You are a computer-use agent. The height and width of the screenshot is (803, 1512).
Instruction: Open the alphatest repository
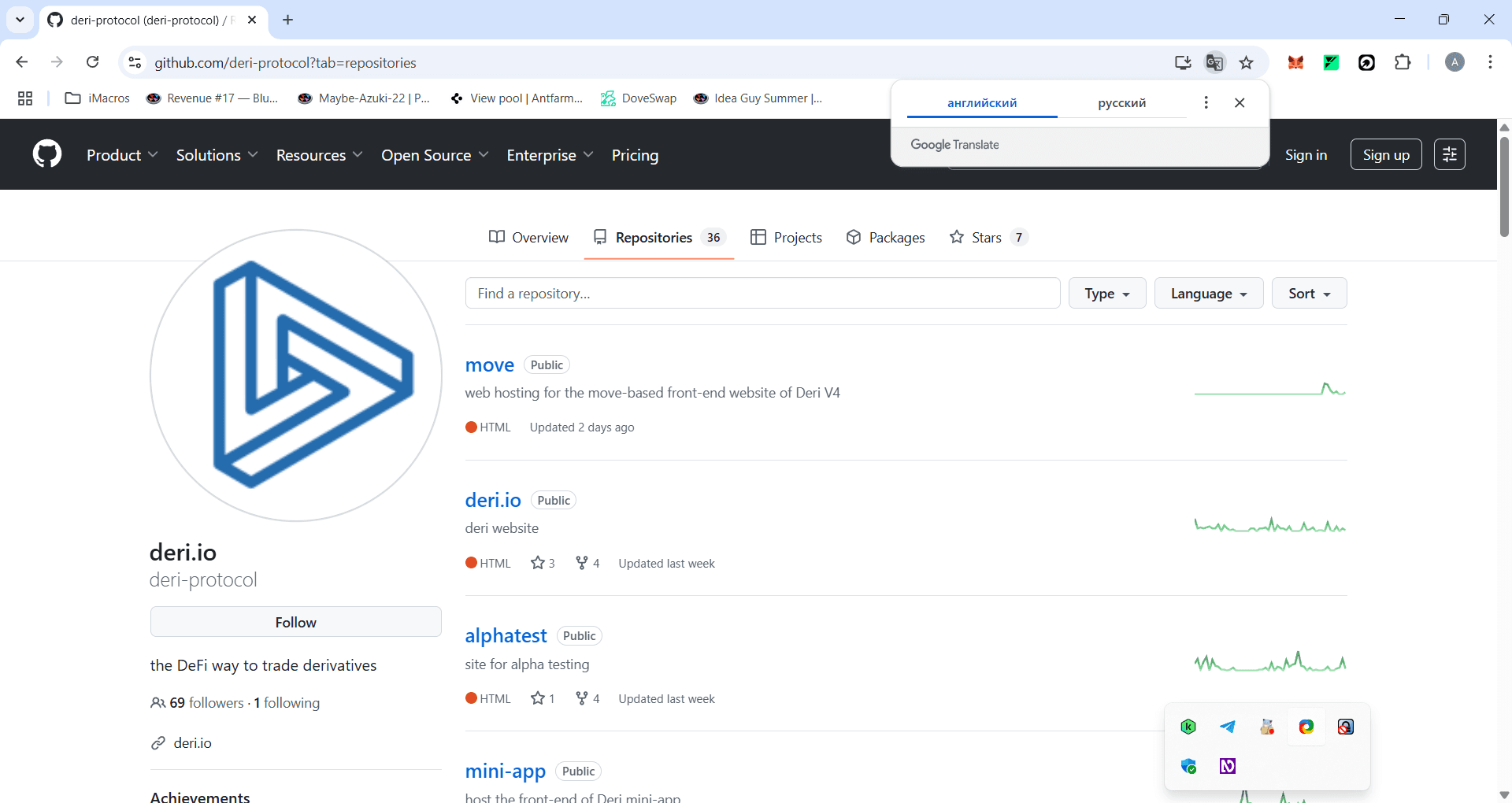[x=506, y=635]
